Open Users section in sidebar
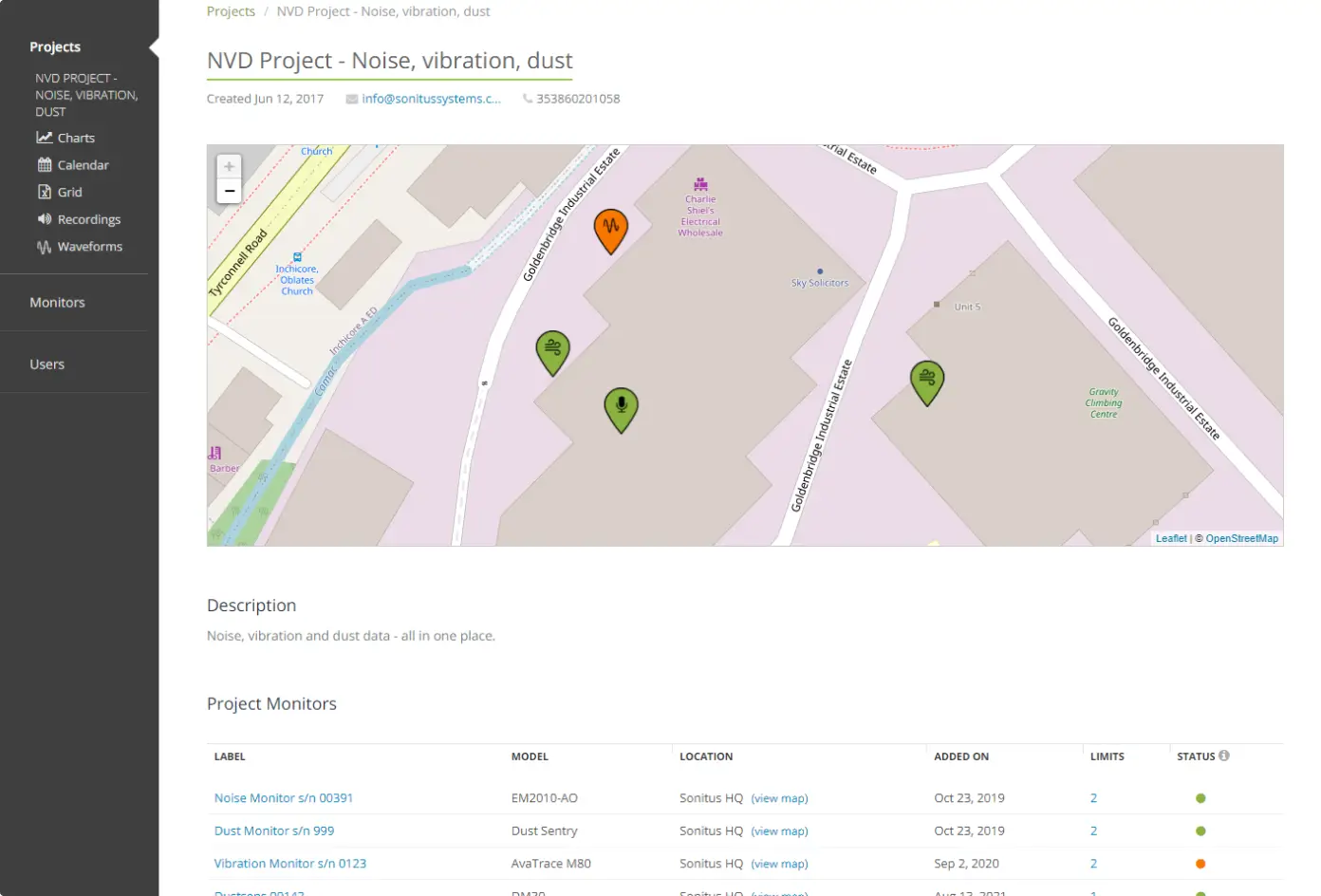The width and height of the screenshot is (1321, 896). tap(47, 364)
